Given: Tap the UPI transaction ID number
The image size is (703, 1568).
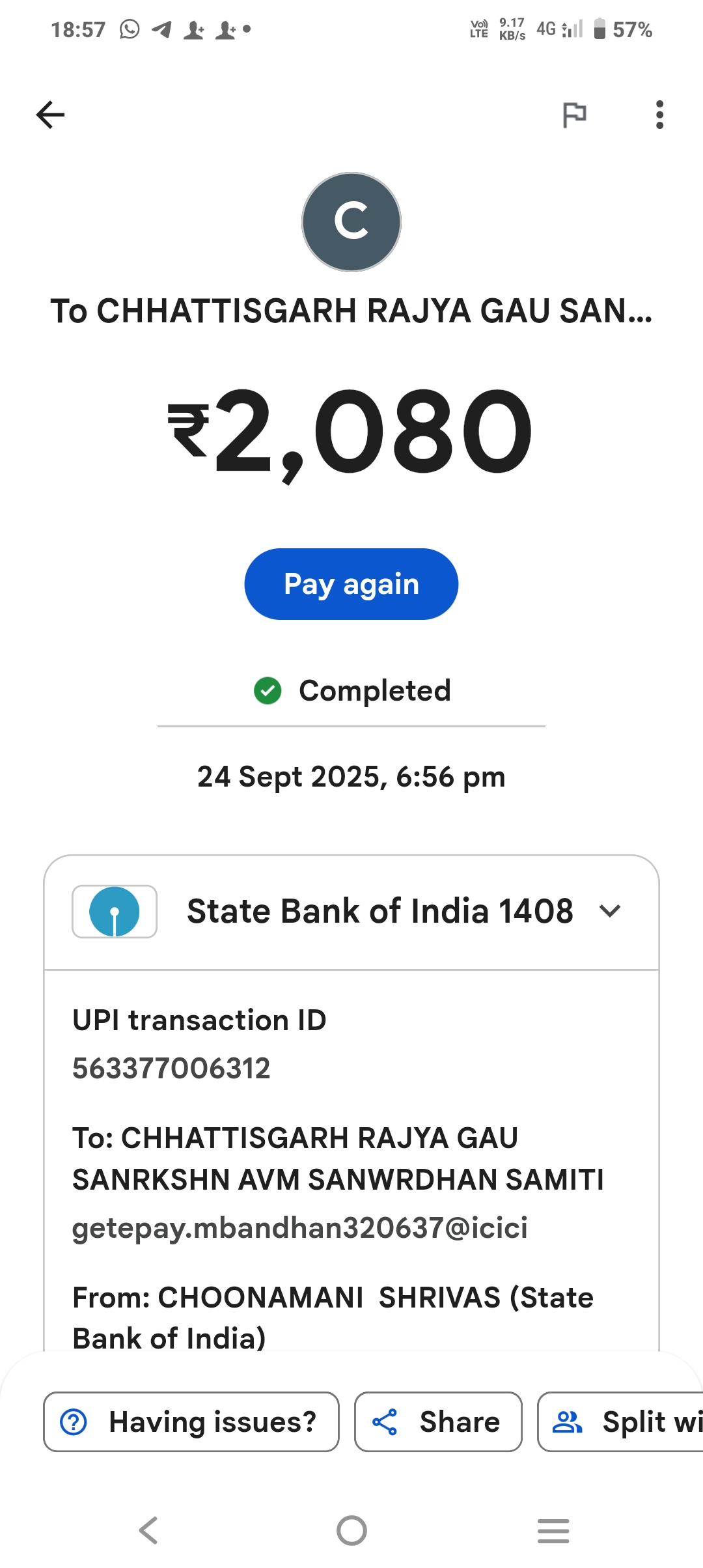Looking at the screenshot, I should click(x=171, y=1069).
